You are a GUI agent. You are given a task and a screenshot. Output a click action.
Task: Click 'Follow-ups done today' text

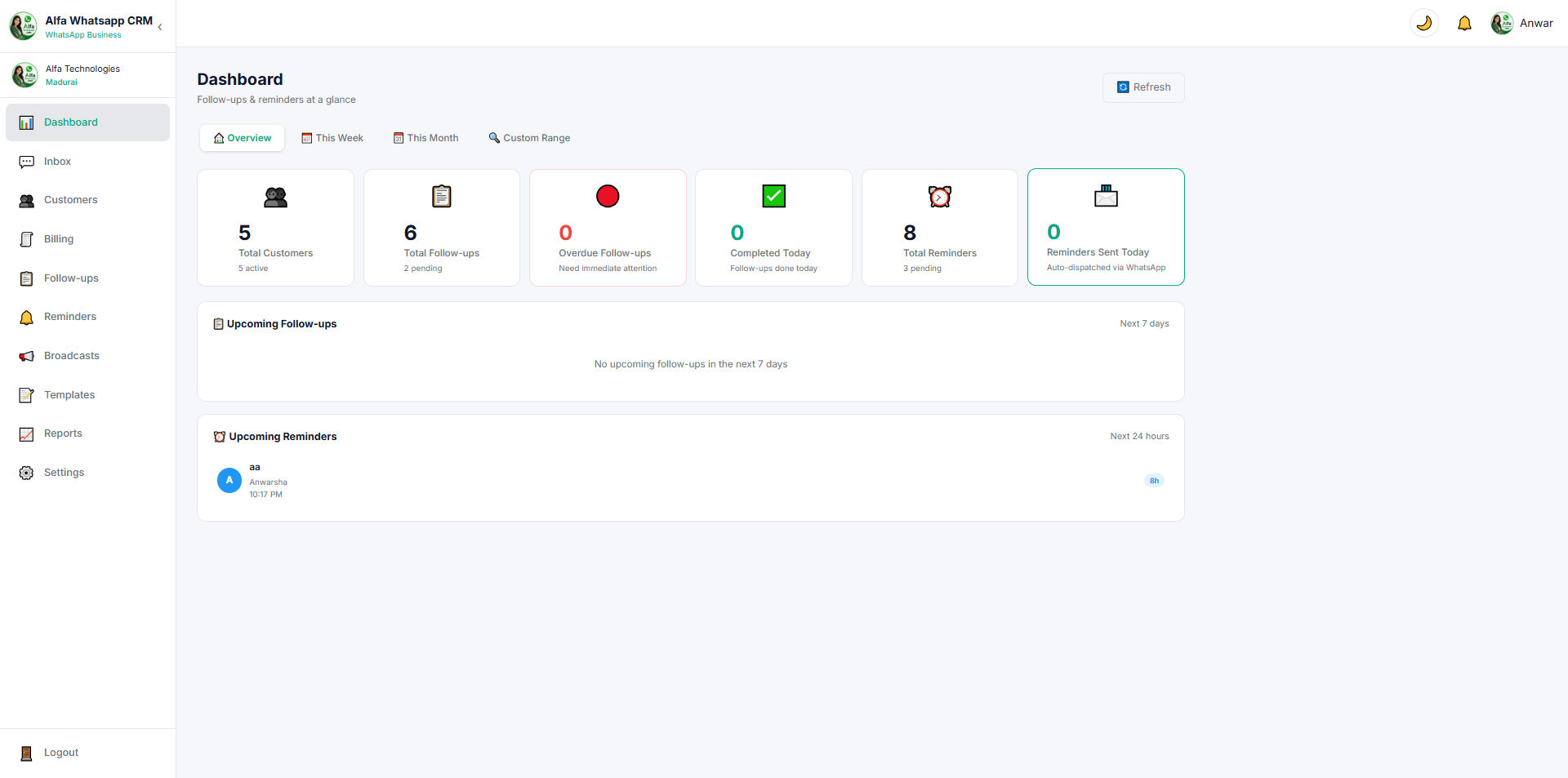click(x=773, y=269)
